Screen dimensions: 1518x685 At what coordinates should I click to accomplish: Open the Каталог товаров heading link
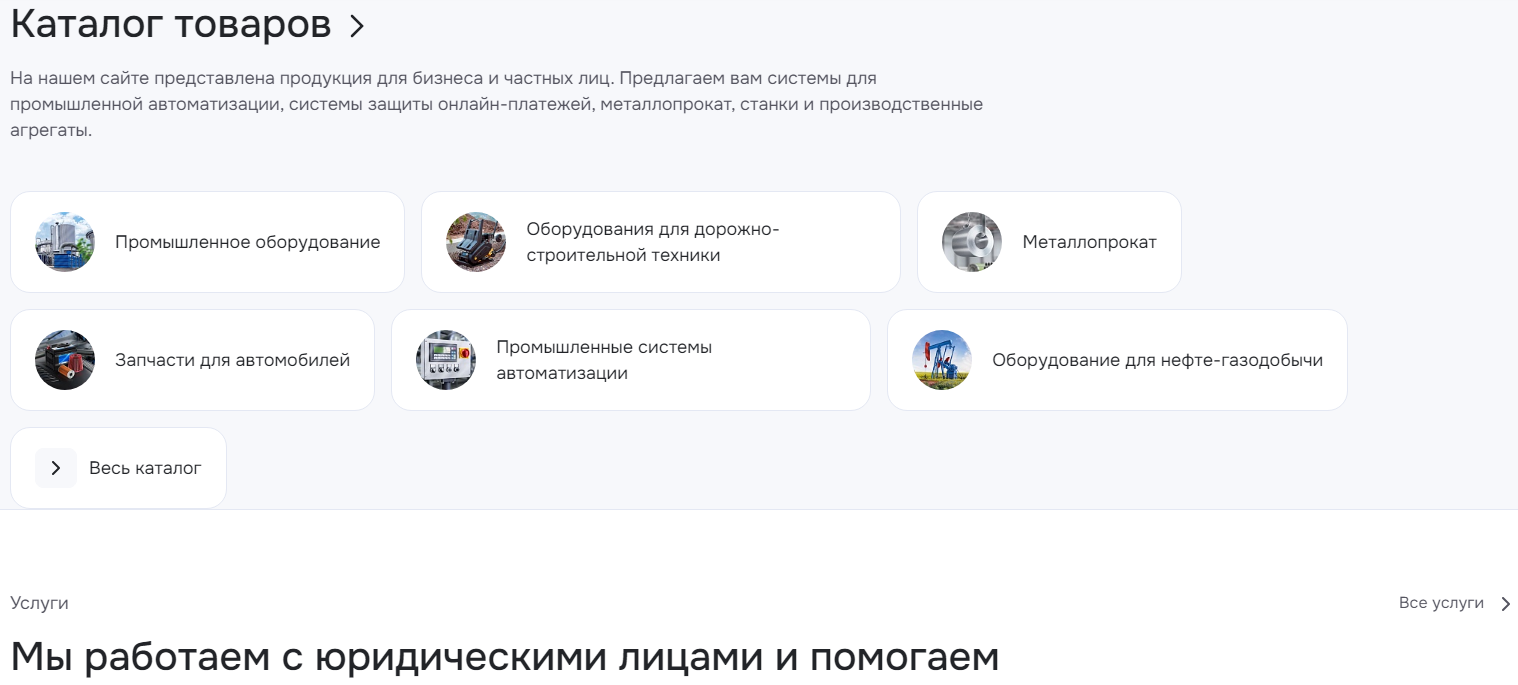(x=171, y=25)
